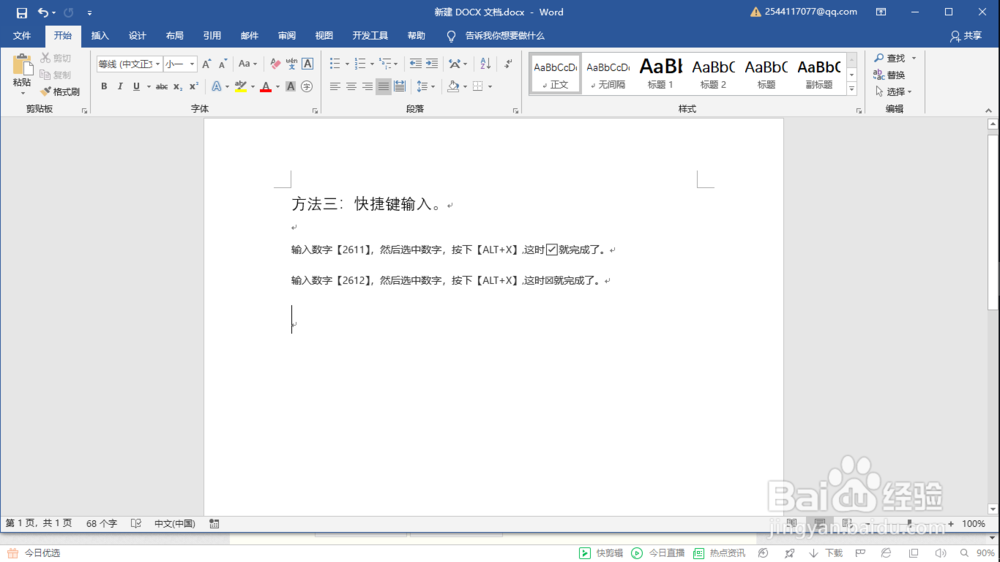Apply the 无间隔 style
The height and width of the screenshot is (562, 1000).
(x=608, y=73)
